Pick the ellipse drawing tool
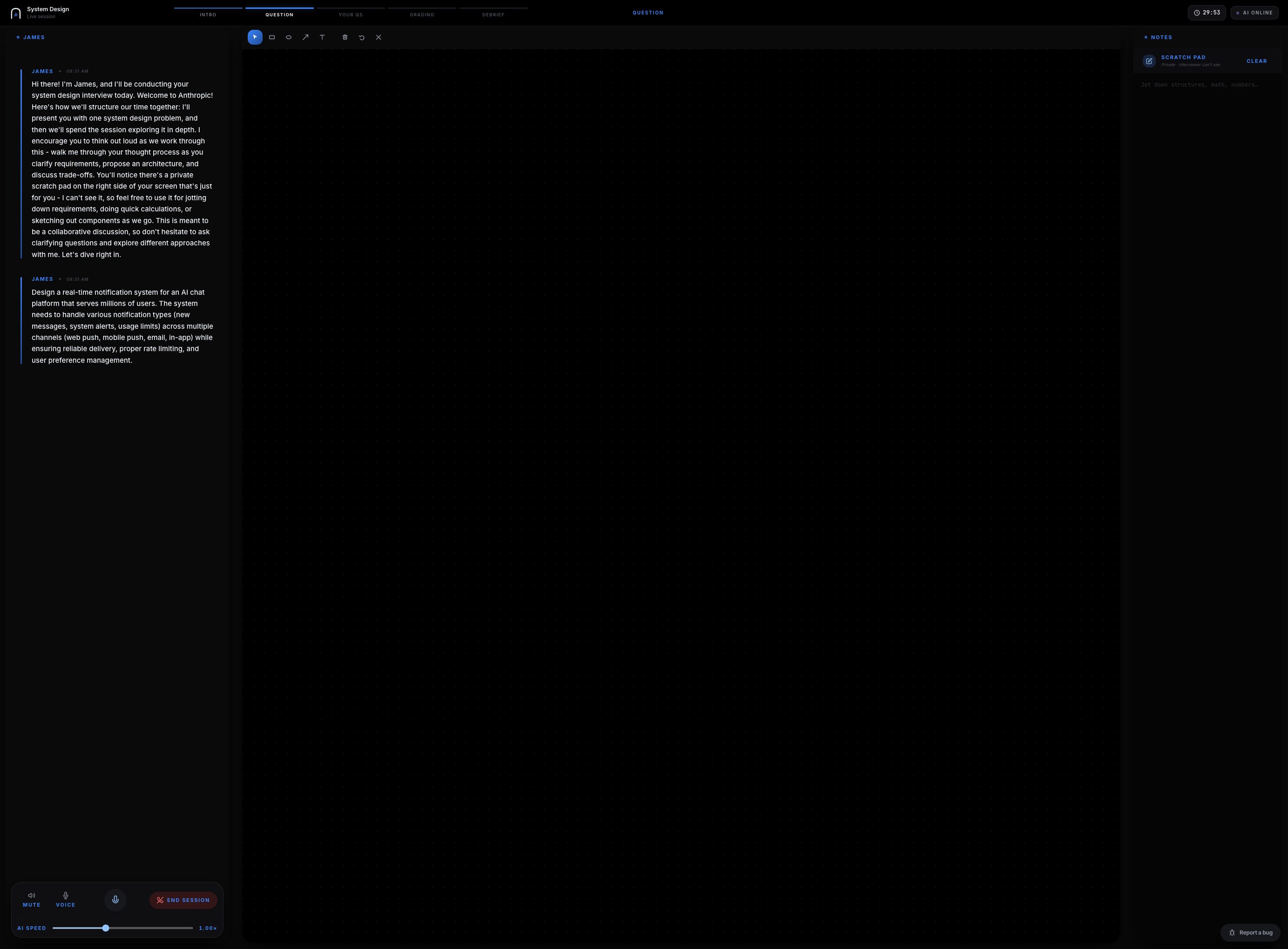The image size is (1288, 949). 288,37
